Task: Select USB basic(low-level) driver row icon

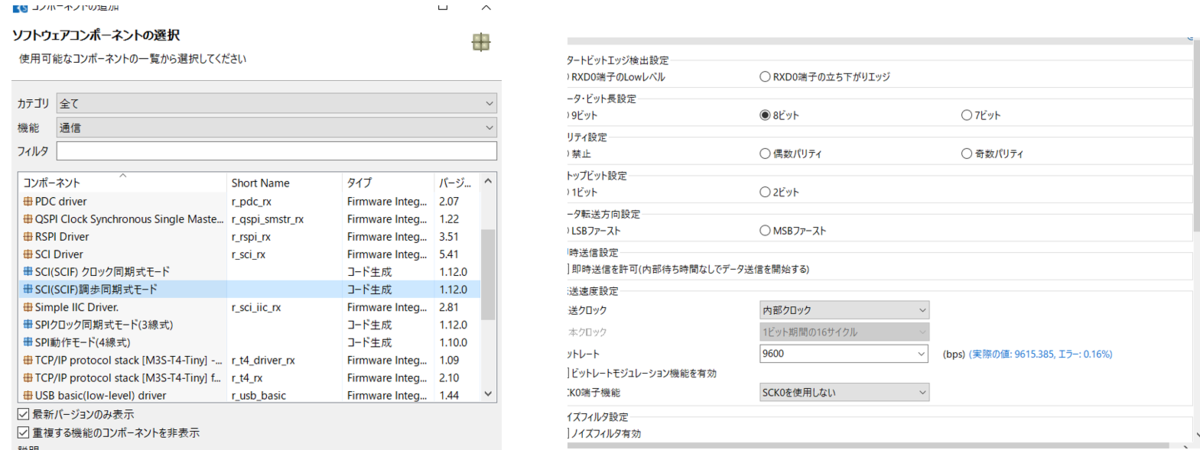Action: (x=27, y=395)
